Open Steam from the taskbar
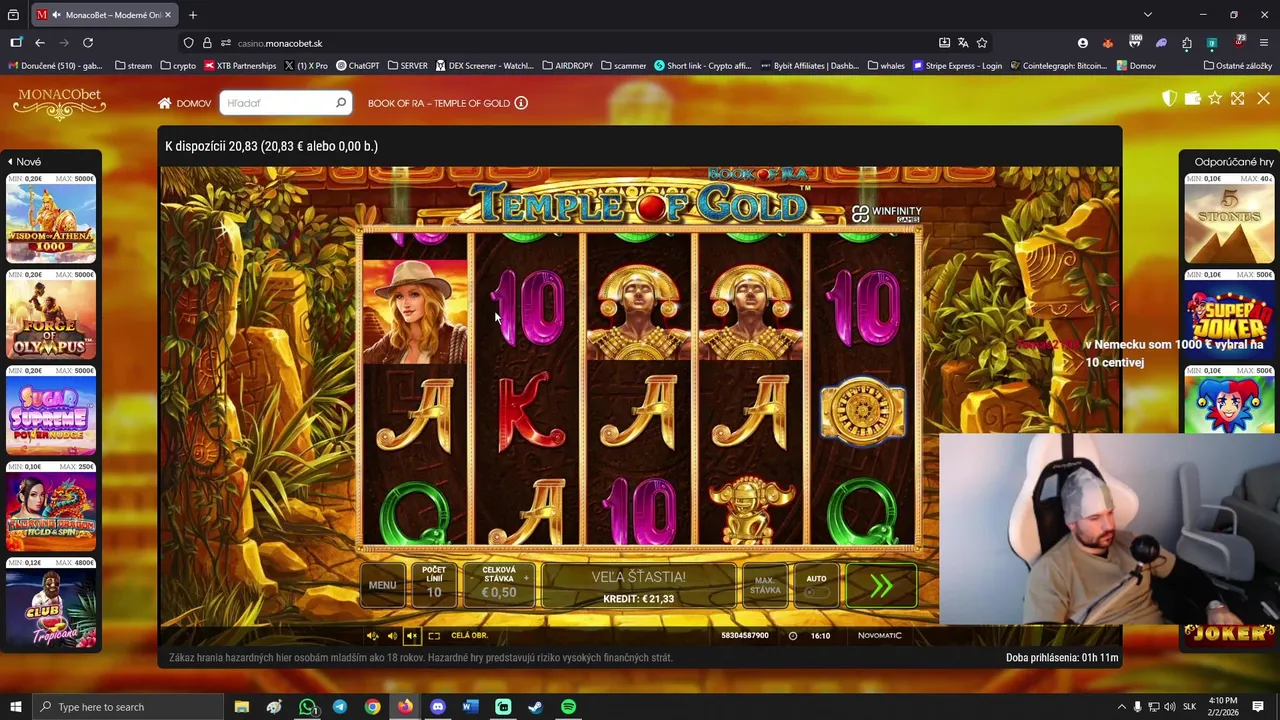 coord(535,707)
